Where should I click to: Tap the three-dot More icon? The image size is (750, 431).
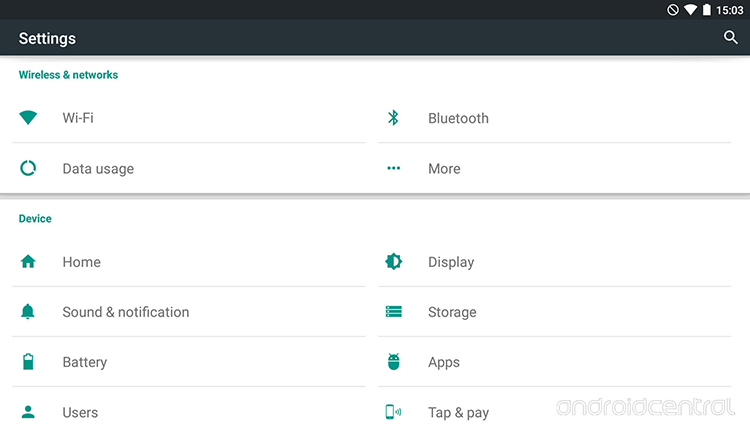[393, 168]
